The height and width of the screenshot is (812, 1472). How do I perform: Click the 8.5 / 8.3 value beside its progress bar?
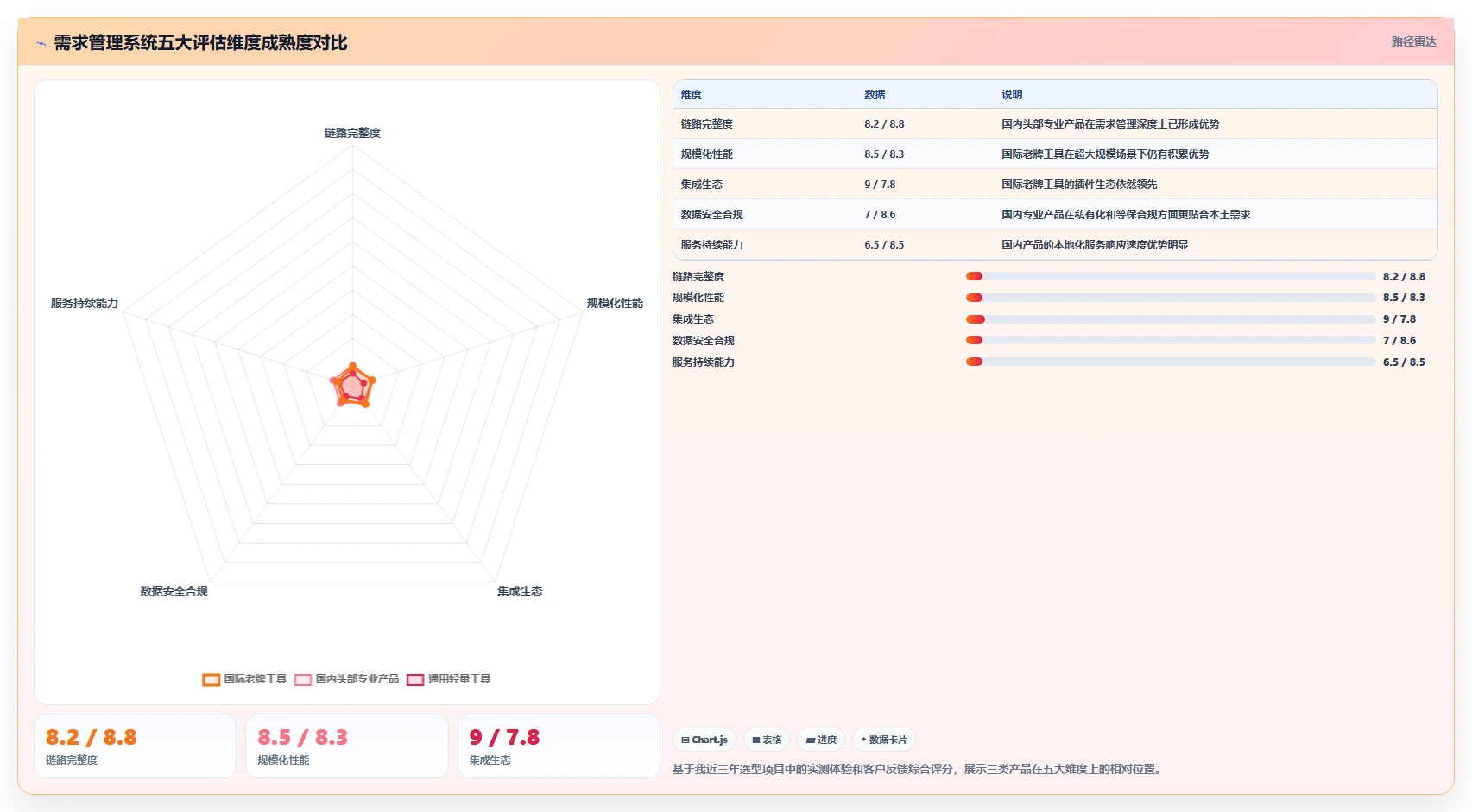tap(1404, 298)
